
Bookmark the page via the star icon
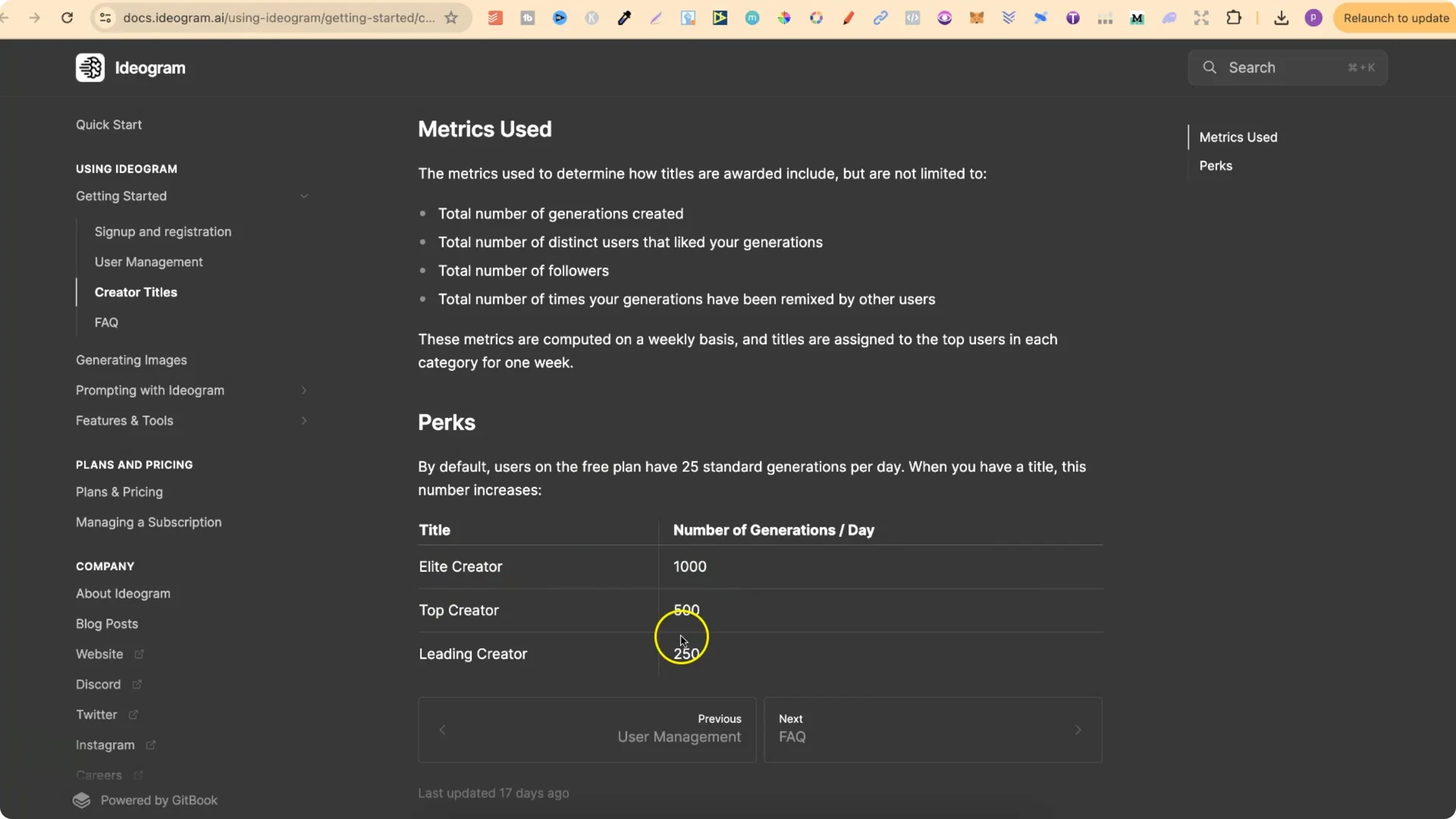point(452,17)
